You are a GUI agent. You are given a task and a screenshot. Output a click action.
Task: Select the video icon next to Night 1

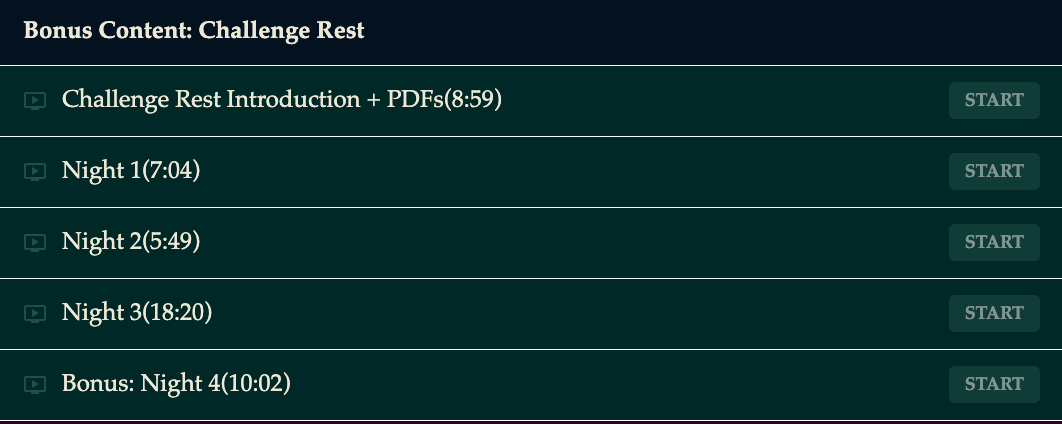click(35, 171)
